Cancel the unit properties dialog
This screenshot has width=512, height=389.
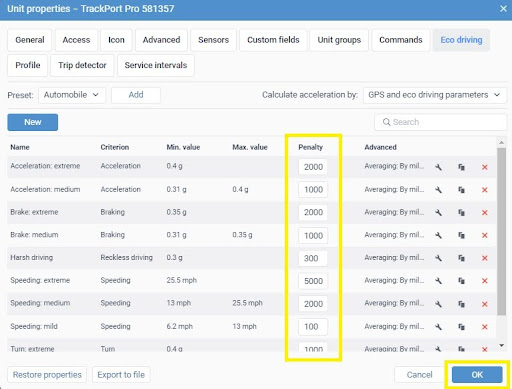(419, 375)
